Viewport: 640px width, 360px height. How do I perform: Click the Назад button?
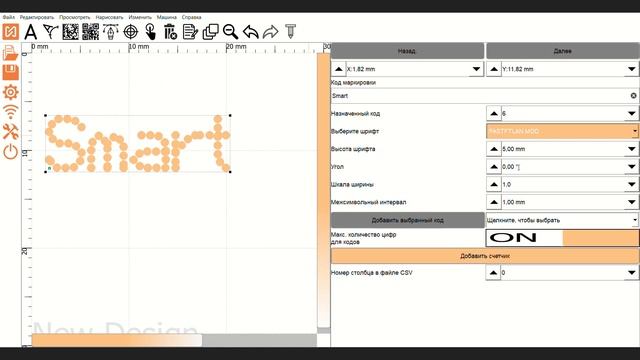point(407,51)
